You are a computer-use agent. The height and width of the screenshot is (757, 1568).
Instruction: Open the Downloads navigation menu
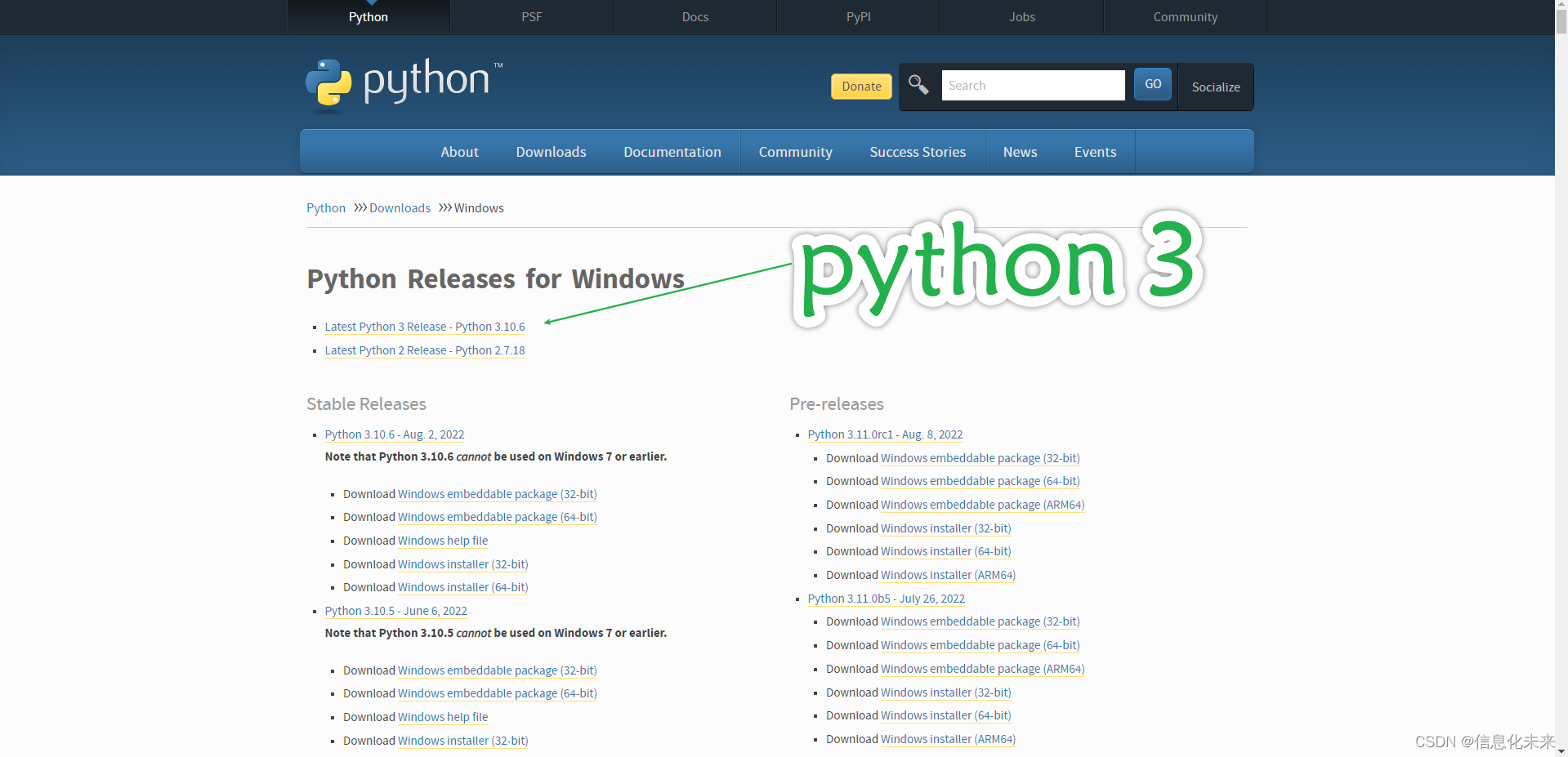pyautogui.click(x=551, y=152)
